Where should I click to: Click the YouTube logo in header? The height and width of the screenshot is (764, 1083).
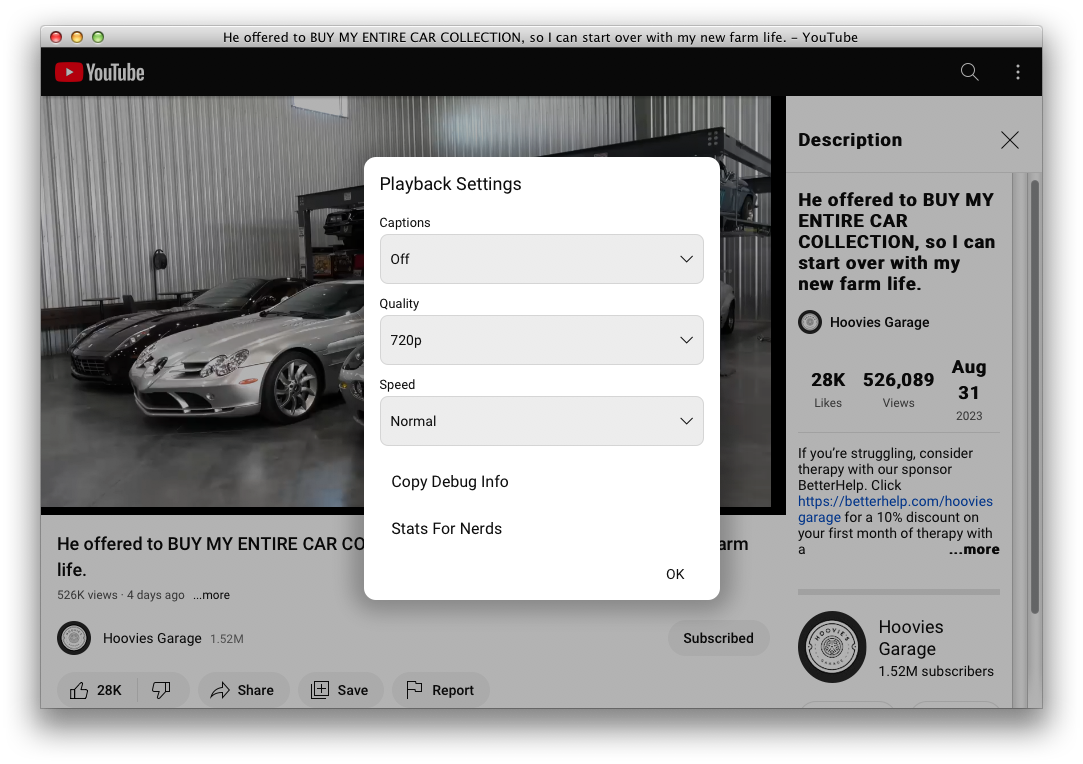pos(99,72)
